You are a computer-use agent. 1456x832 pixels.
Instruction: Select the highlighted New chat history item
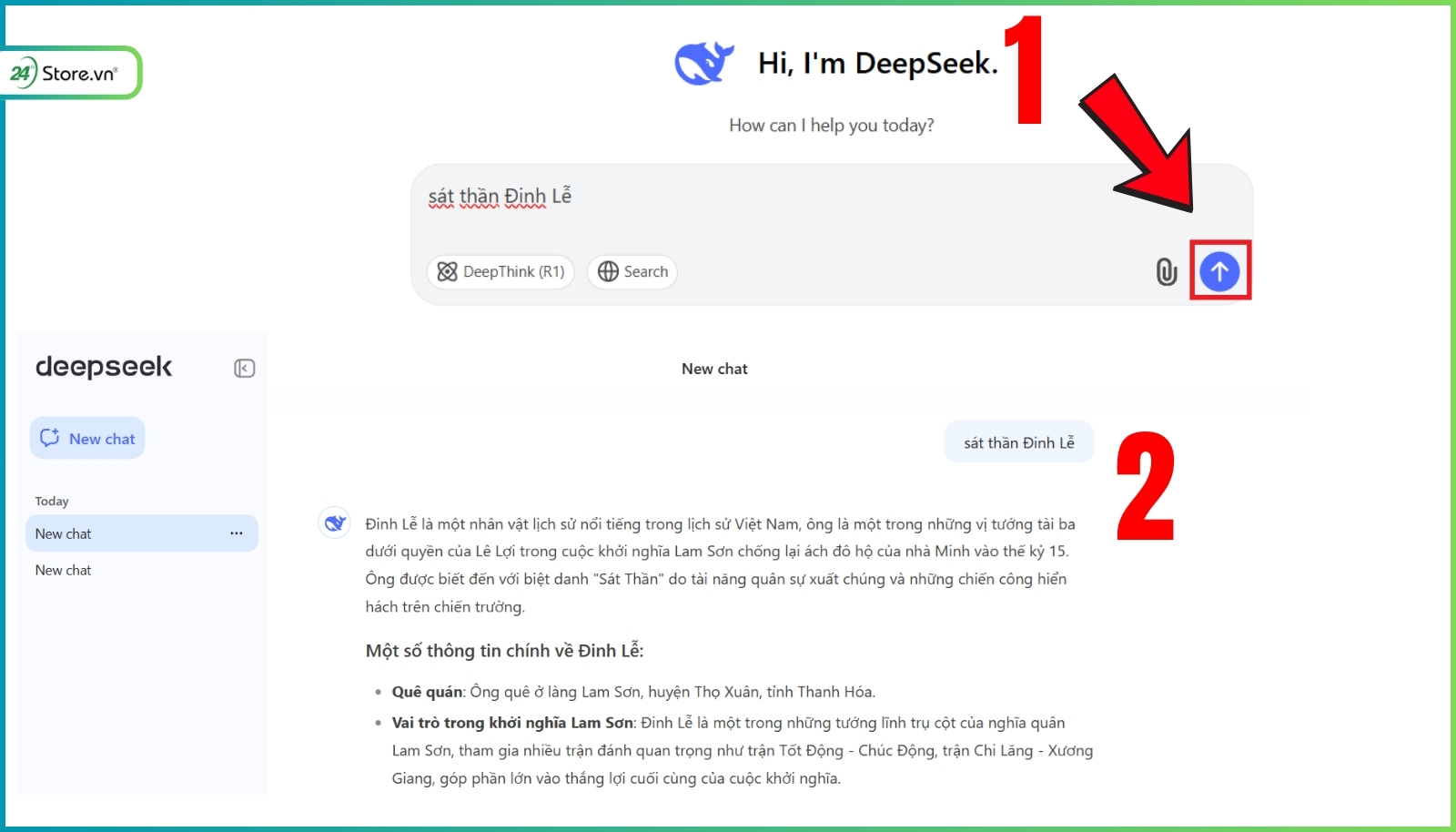click(118, 533)
